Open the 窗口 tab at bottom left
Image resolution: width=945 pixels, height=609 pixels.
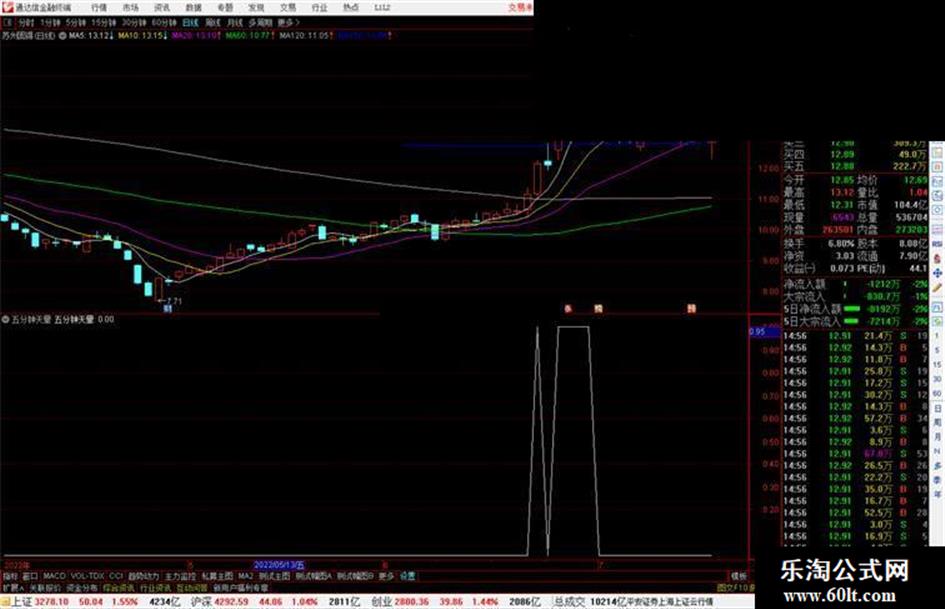30,576
